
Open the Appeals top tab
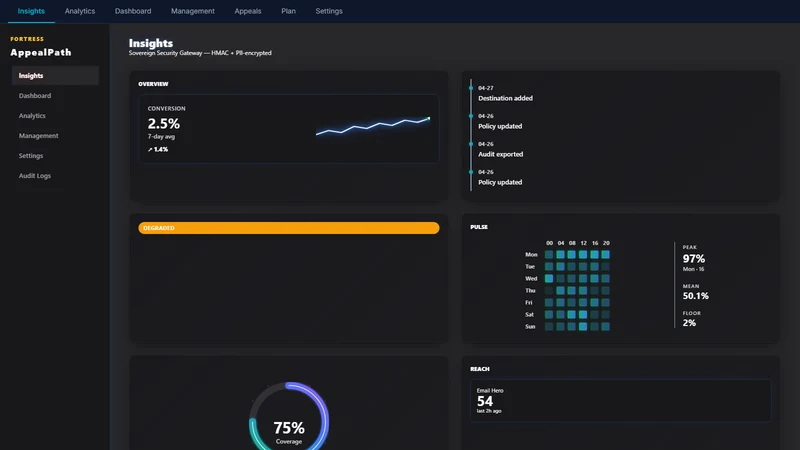tap(247, 11)
